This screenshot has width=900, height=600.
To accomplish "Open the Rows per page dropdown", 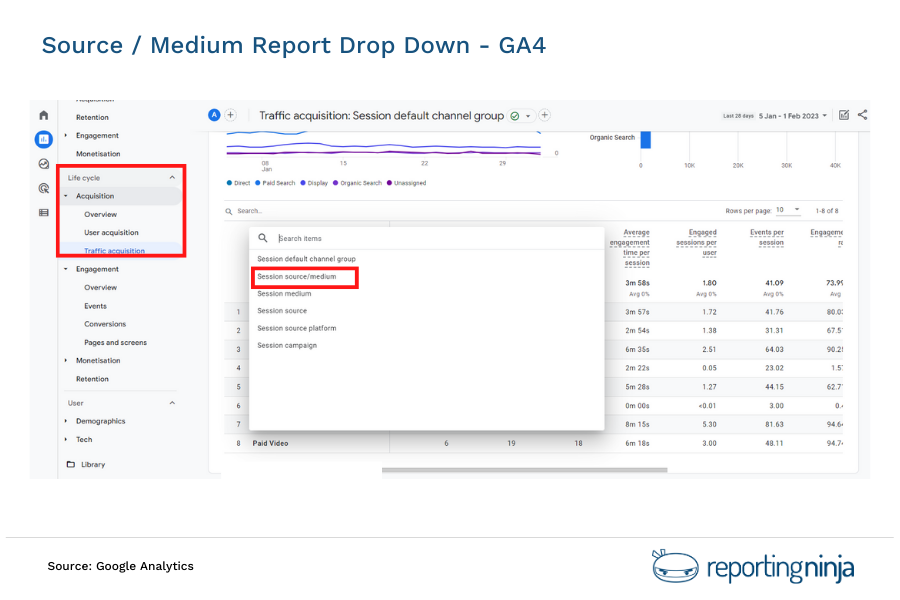I will (788, 210).
